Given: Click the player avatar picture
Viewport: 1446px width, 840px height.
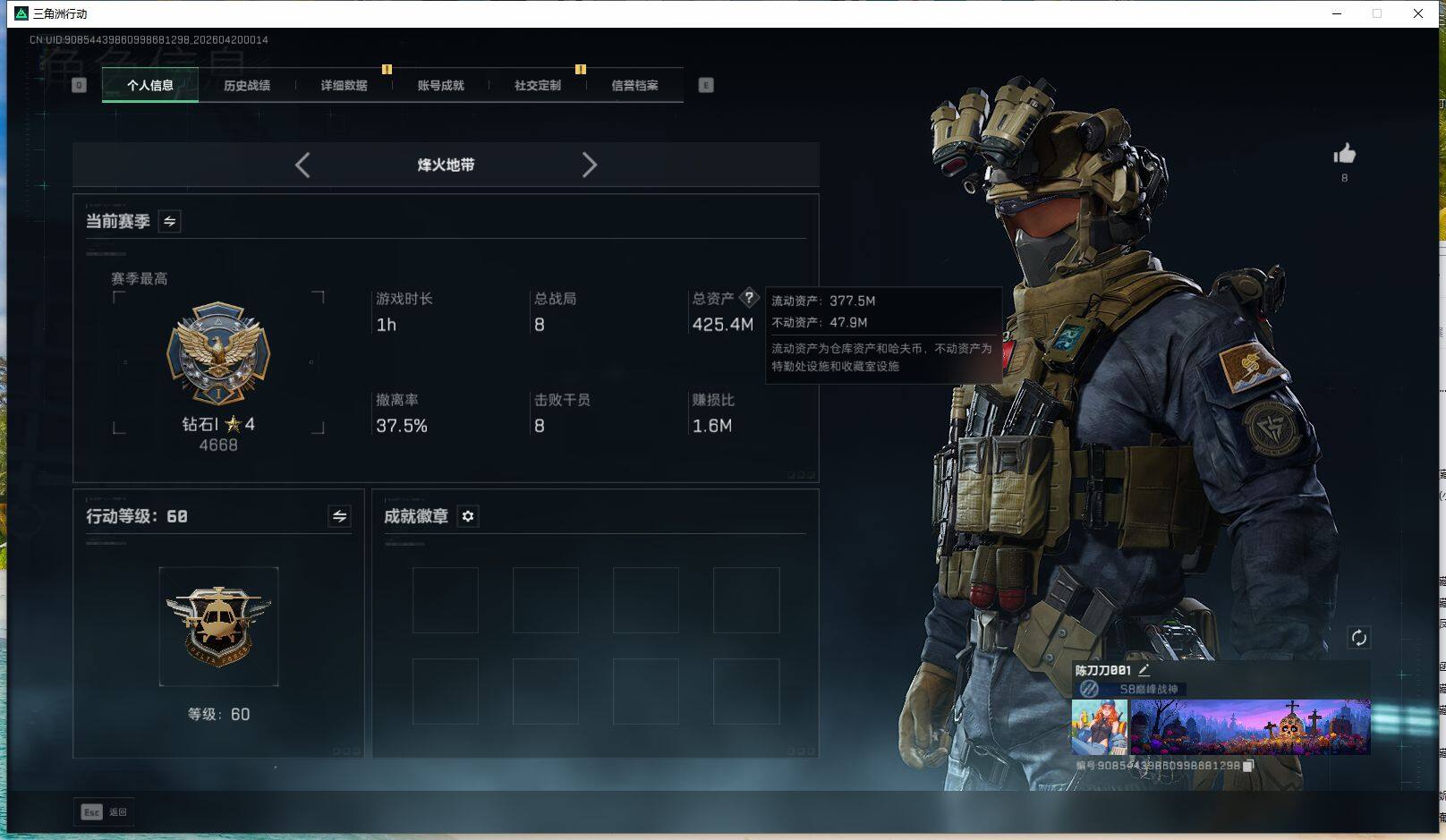Looking at the screenshot, I should pos(1100,727).
